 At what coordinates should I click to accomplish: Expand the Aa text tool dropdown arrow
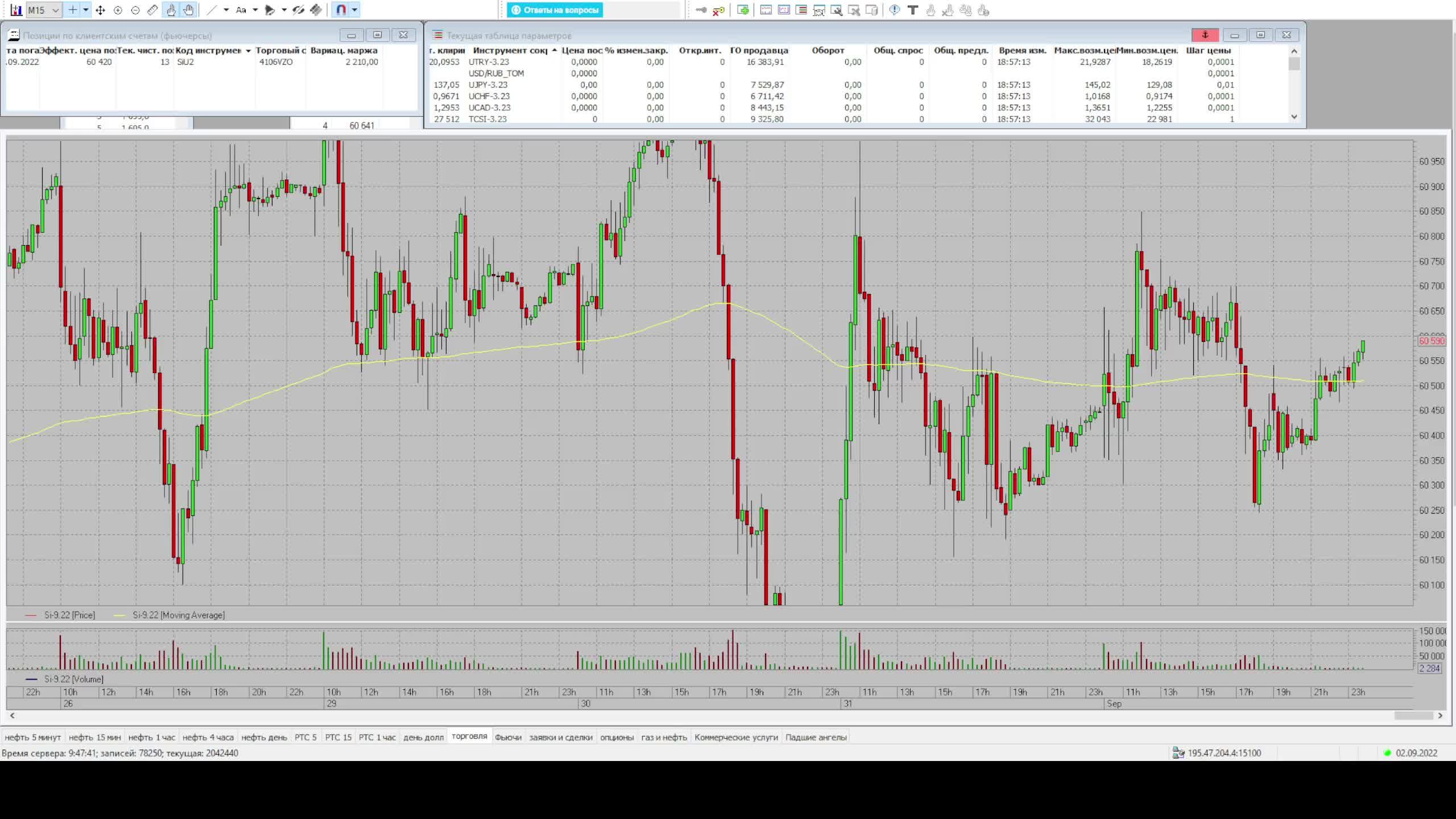(255, 10)
